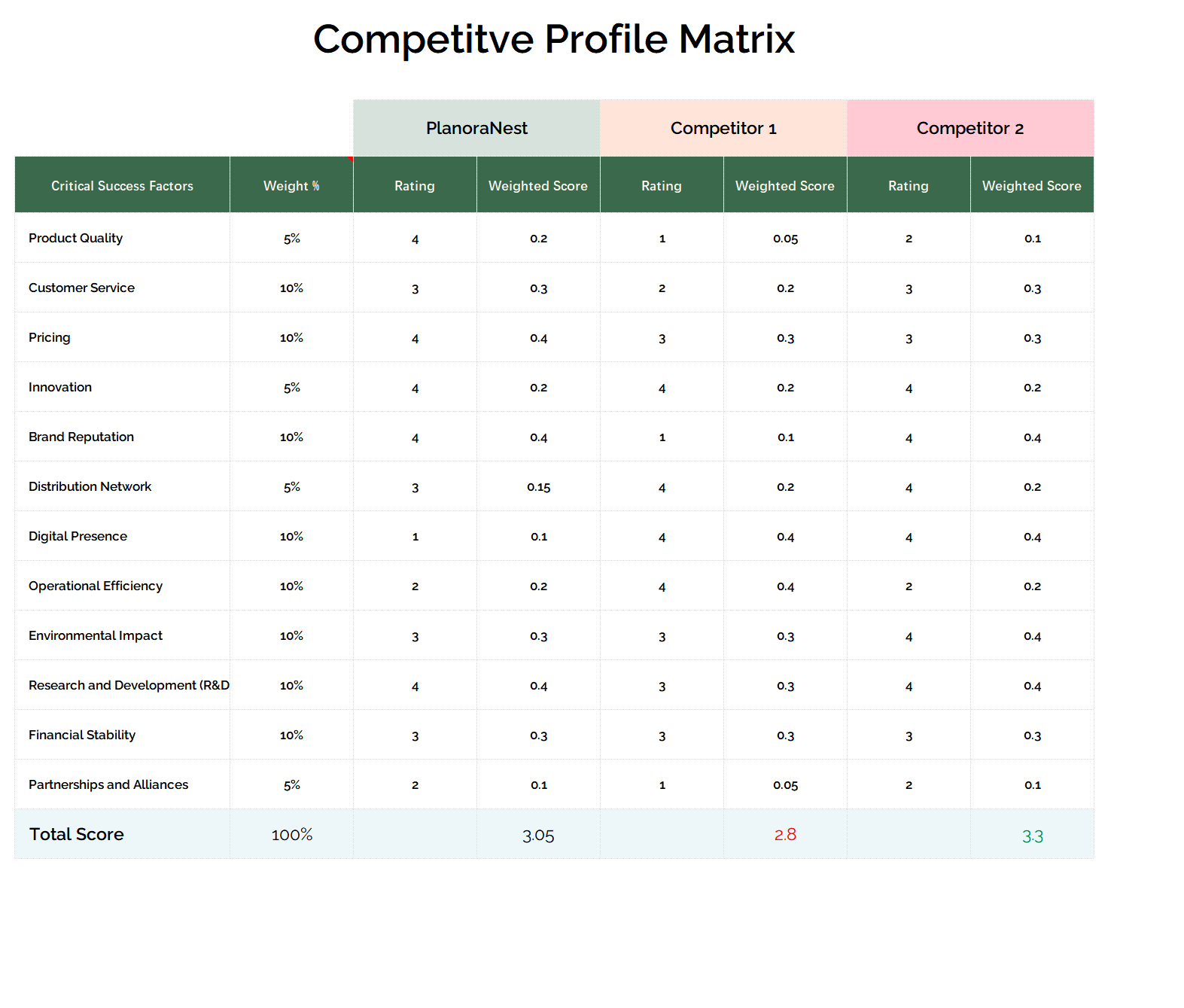The height and width of the screenshot is (1008, 1184).
Task: Select the Critical Success Factors header cell
Action: point(122,185)
